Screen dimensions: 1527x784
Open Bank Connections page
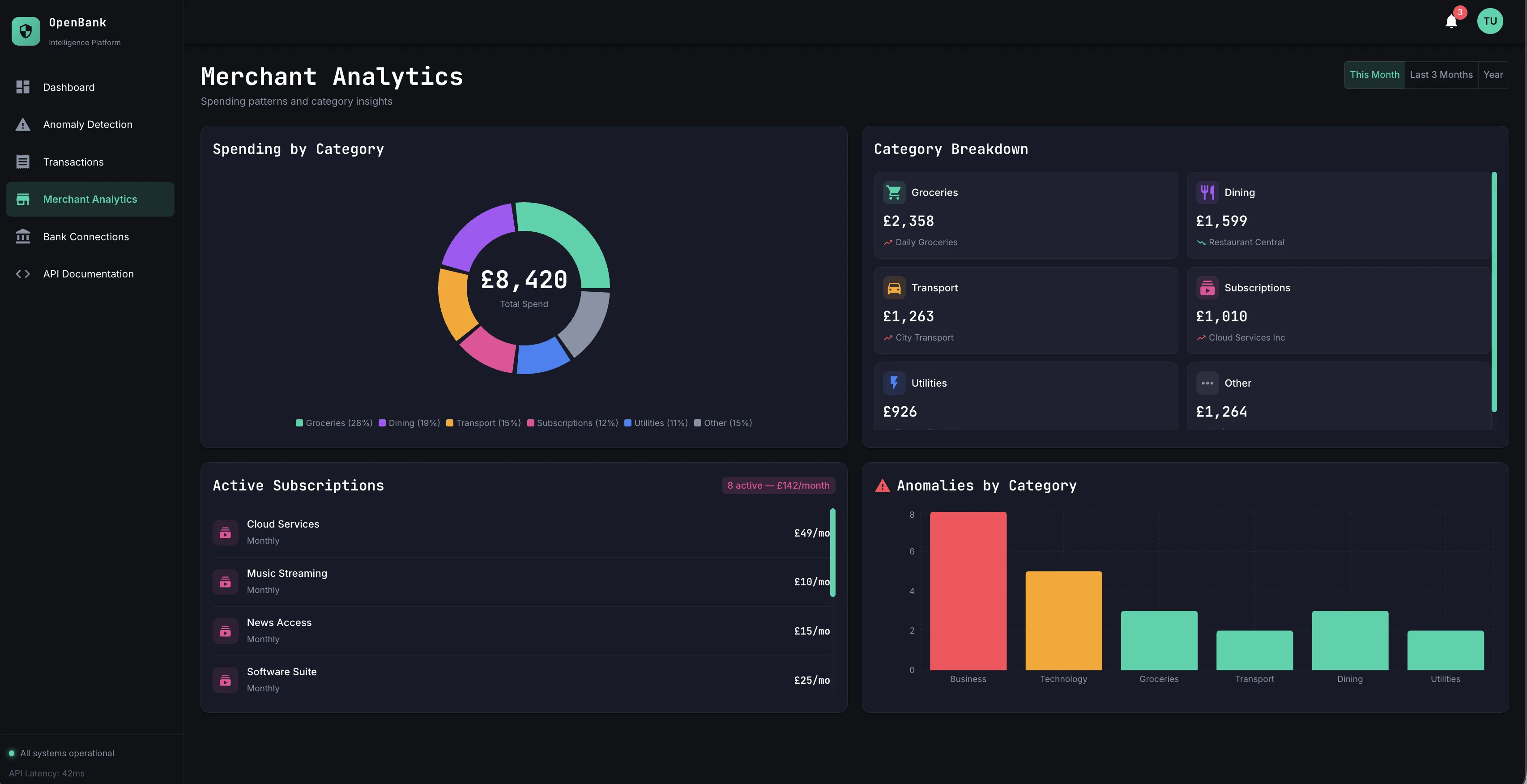tap(90, 236)
